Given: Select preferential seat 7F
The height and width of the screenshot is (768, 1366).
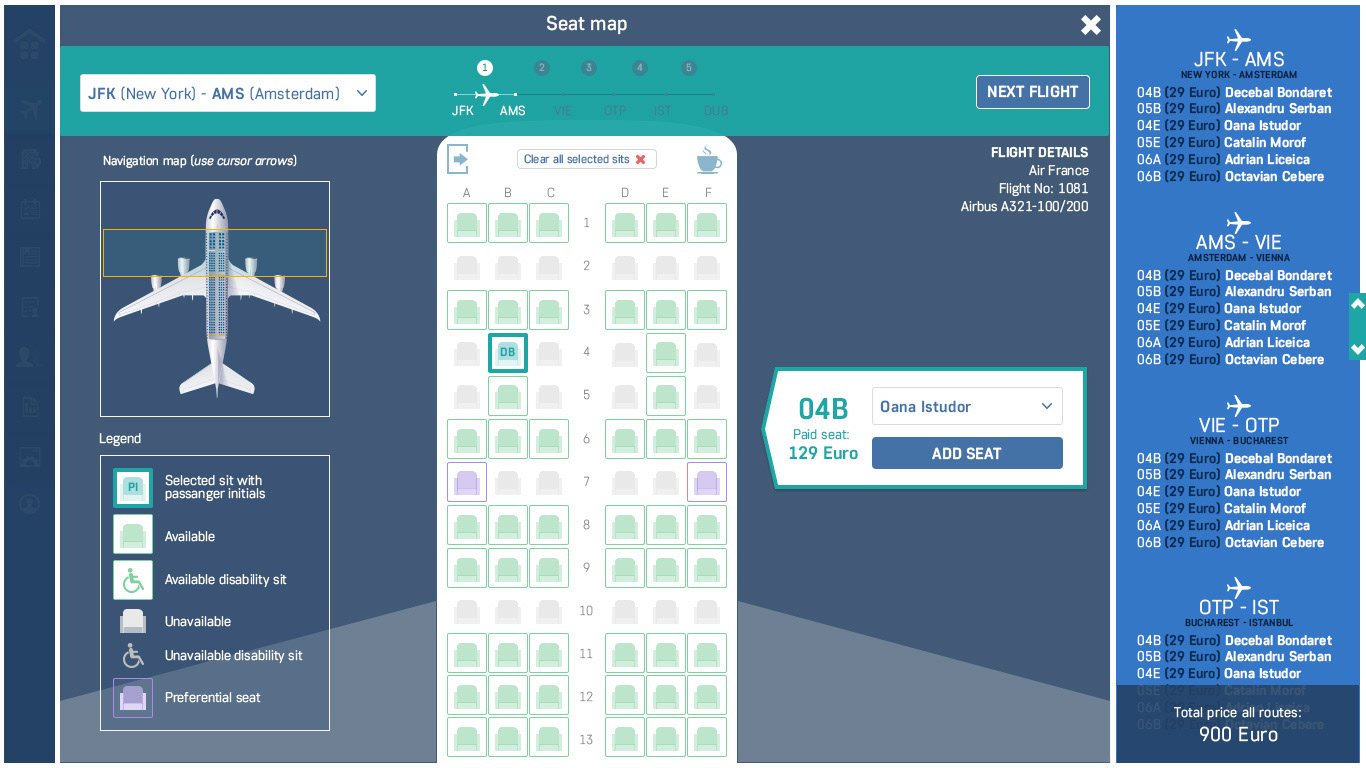Looking at the screenshot, I should pos(707,482).
